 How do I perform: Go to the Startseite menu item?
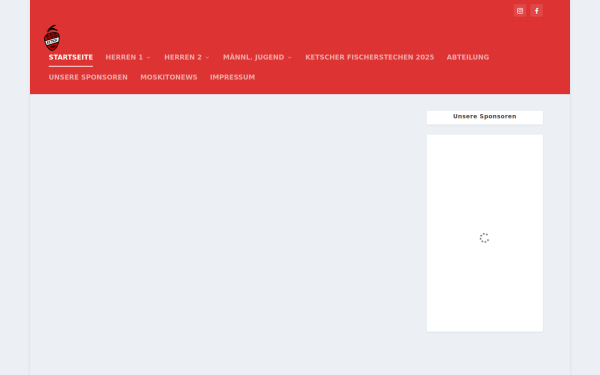(x=71, y=57)
